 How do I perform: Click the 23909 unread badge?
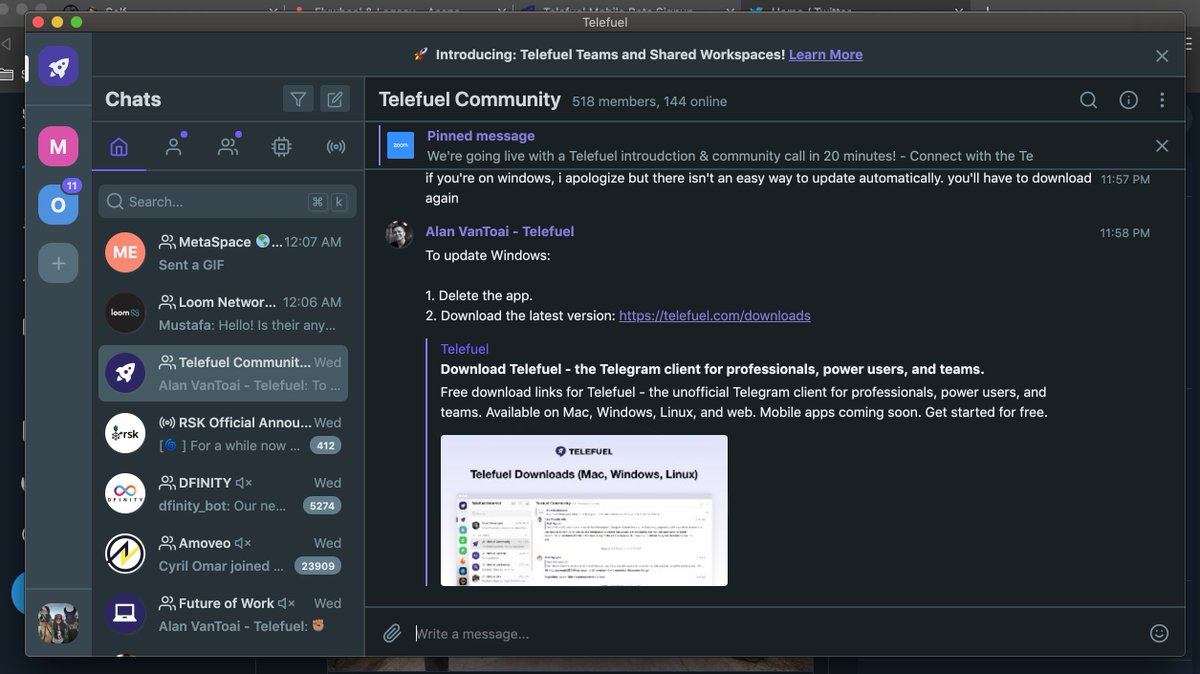[318, 566]
